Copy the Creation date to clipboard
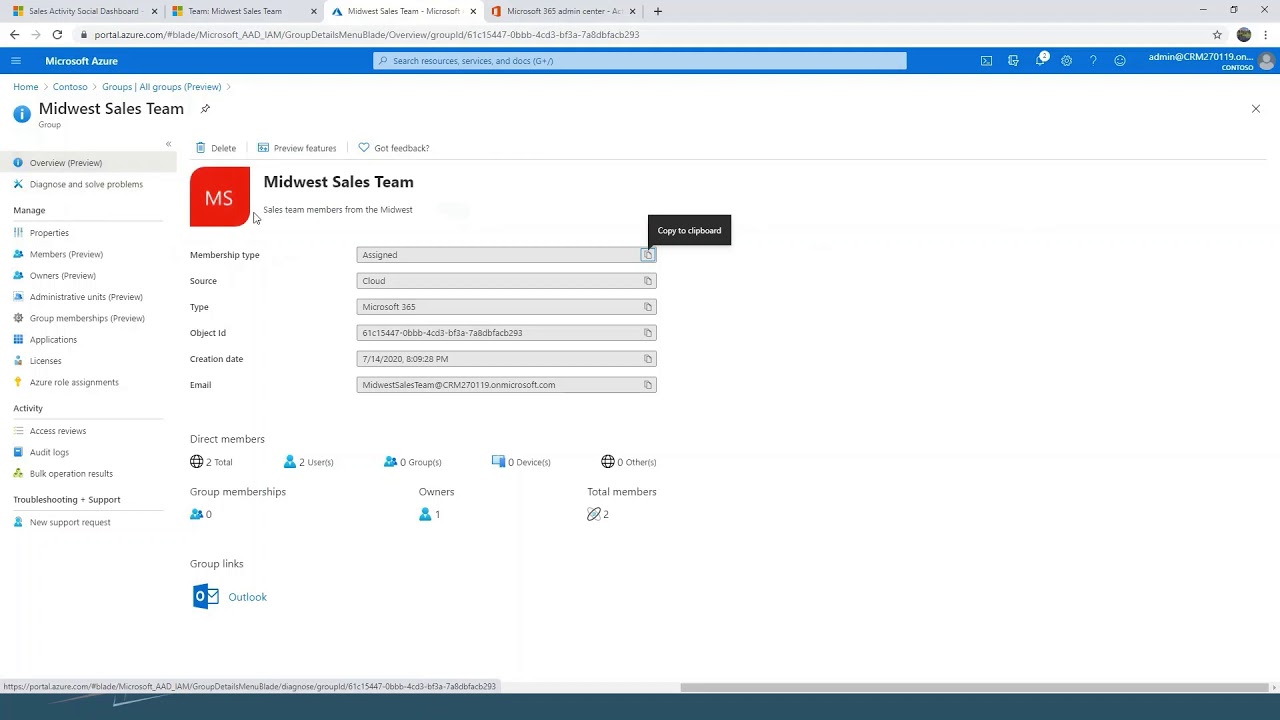Image resolution: width=1280 pixels, height=720 pixels. (x=648, y=359)
